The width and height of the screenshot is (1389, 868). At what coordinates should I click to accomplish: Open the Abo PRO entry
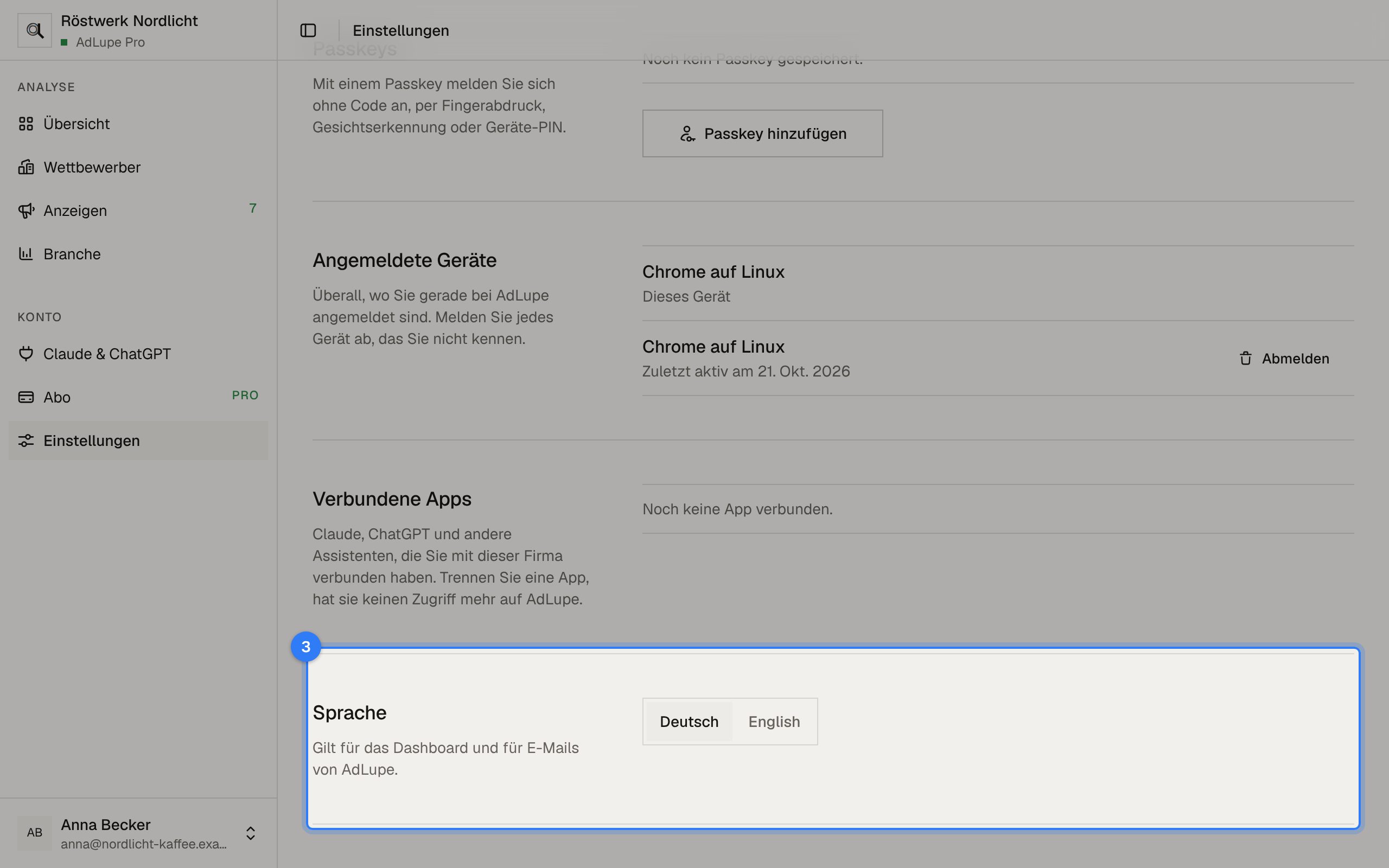pos(138,397)
